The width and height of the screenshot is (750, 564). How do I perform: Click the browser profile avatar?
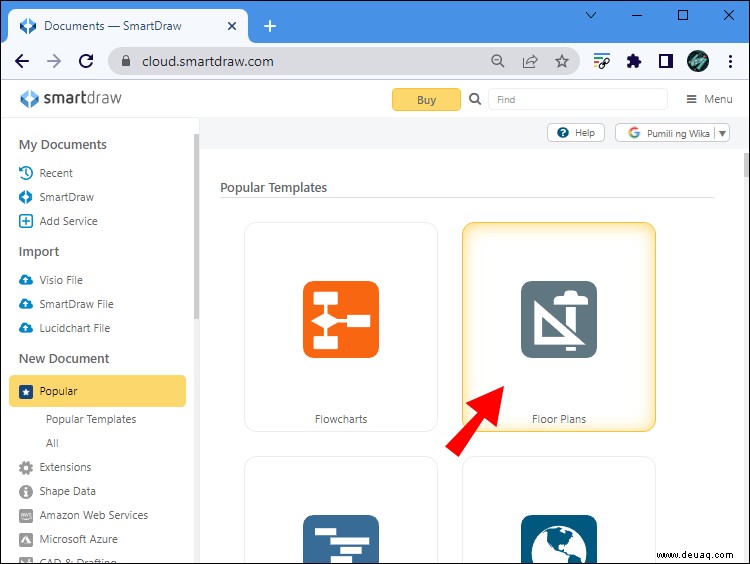[x=698, y=61]
